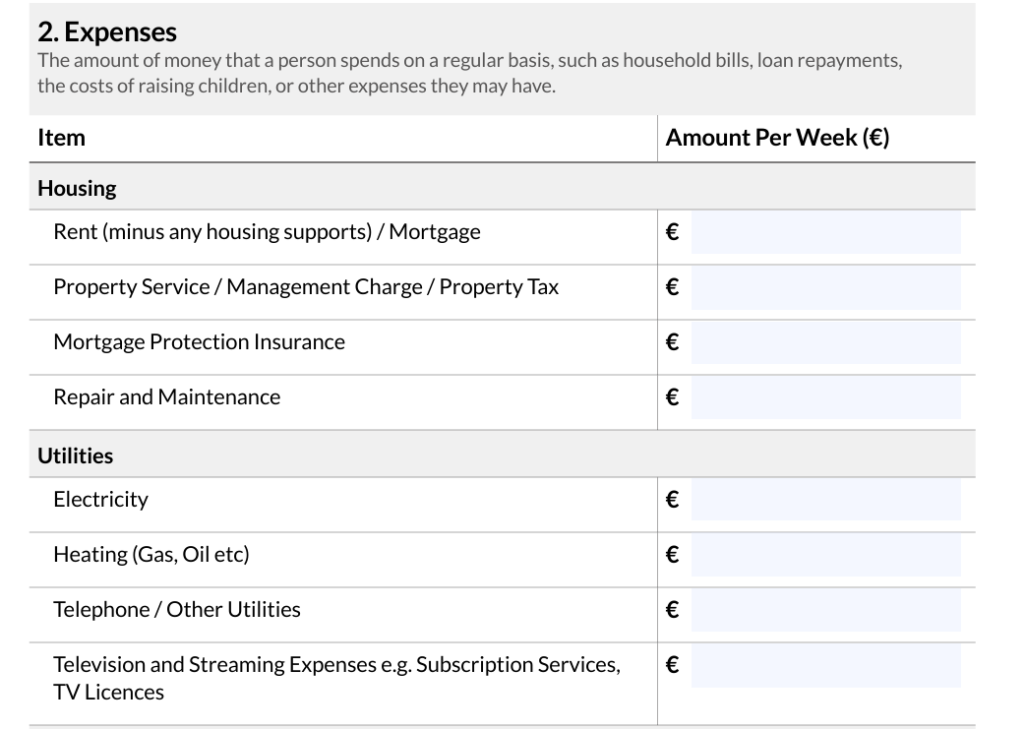Focus the Heating (Gas, Oil etc) amount input
Image resolution: width=1024 pixels, height=729 pixels.
(825, 554)
